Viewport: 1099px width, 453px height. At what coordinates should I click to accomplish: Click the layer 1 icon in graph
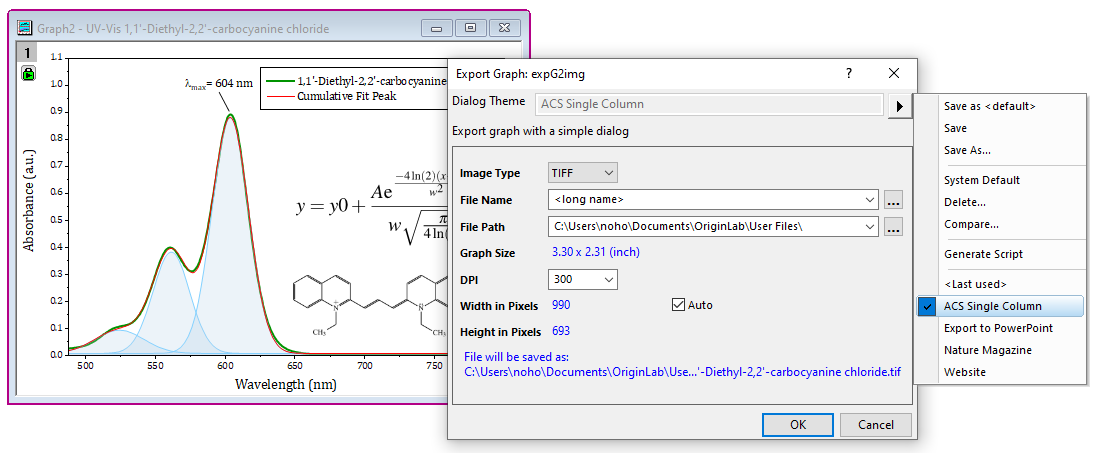(x=28, y=53)
